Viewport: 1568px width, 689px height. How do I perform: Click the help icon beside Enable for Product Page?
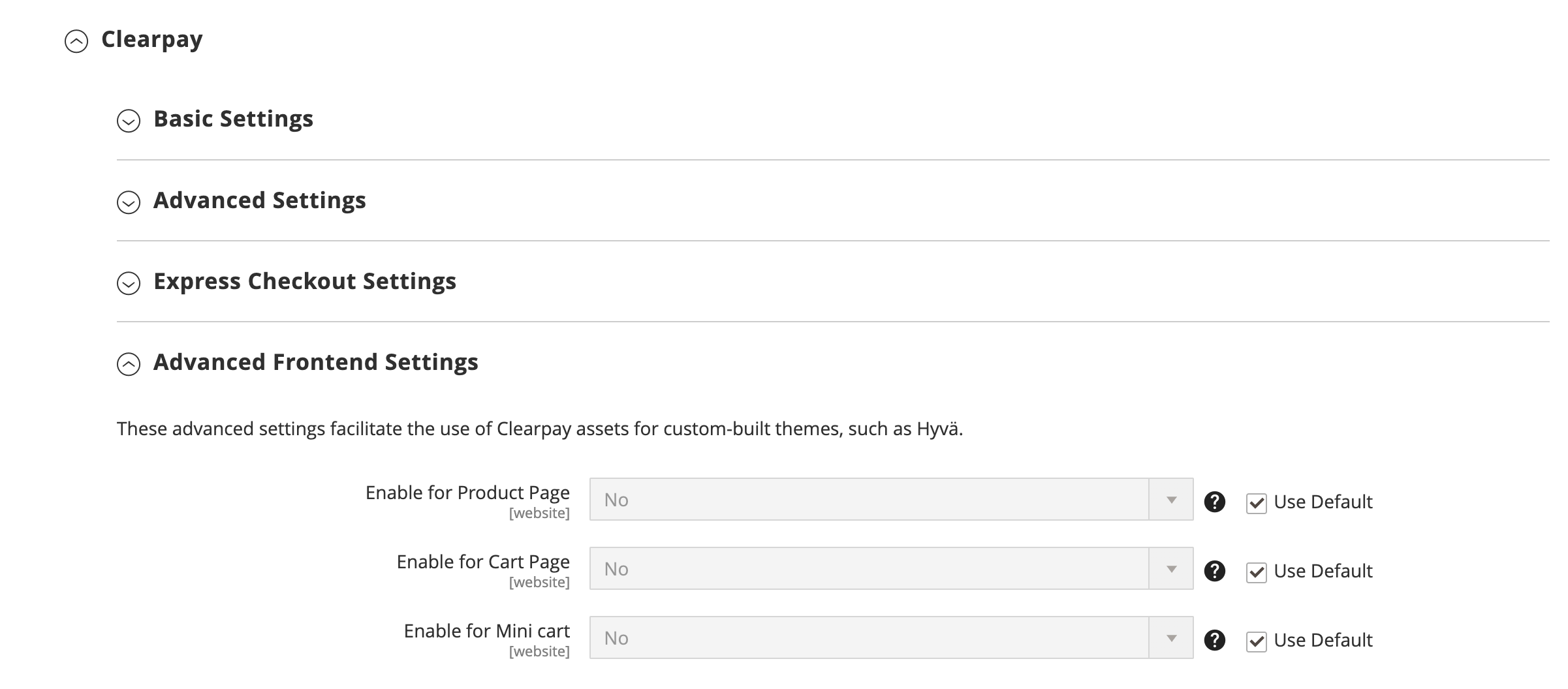1215,502
